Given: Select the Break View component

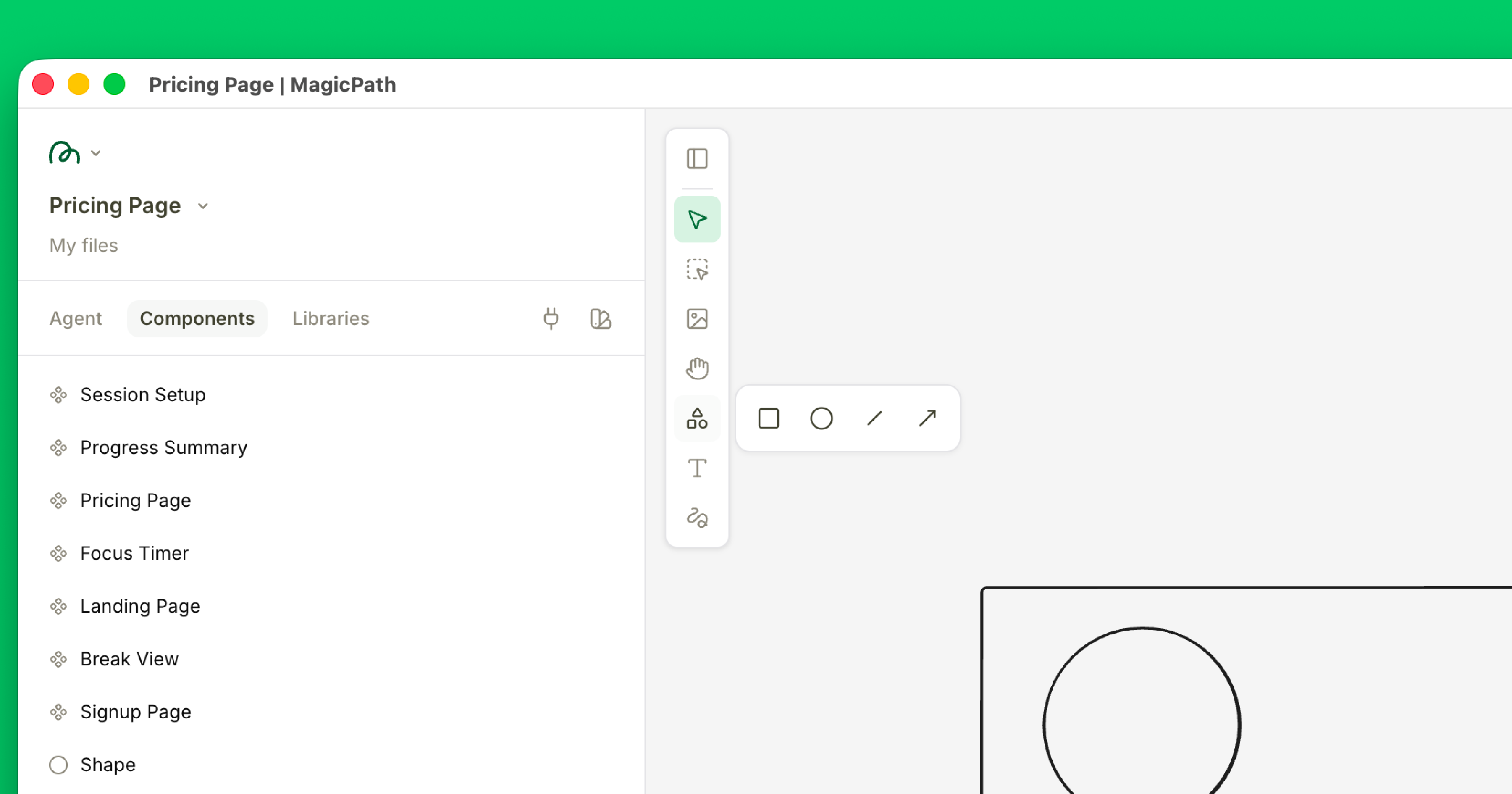Looking at the screenshot, I should click(x=332, y=659).
